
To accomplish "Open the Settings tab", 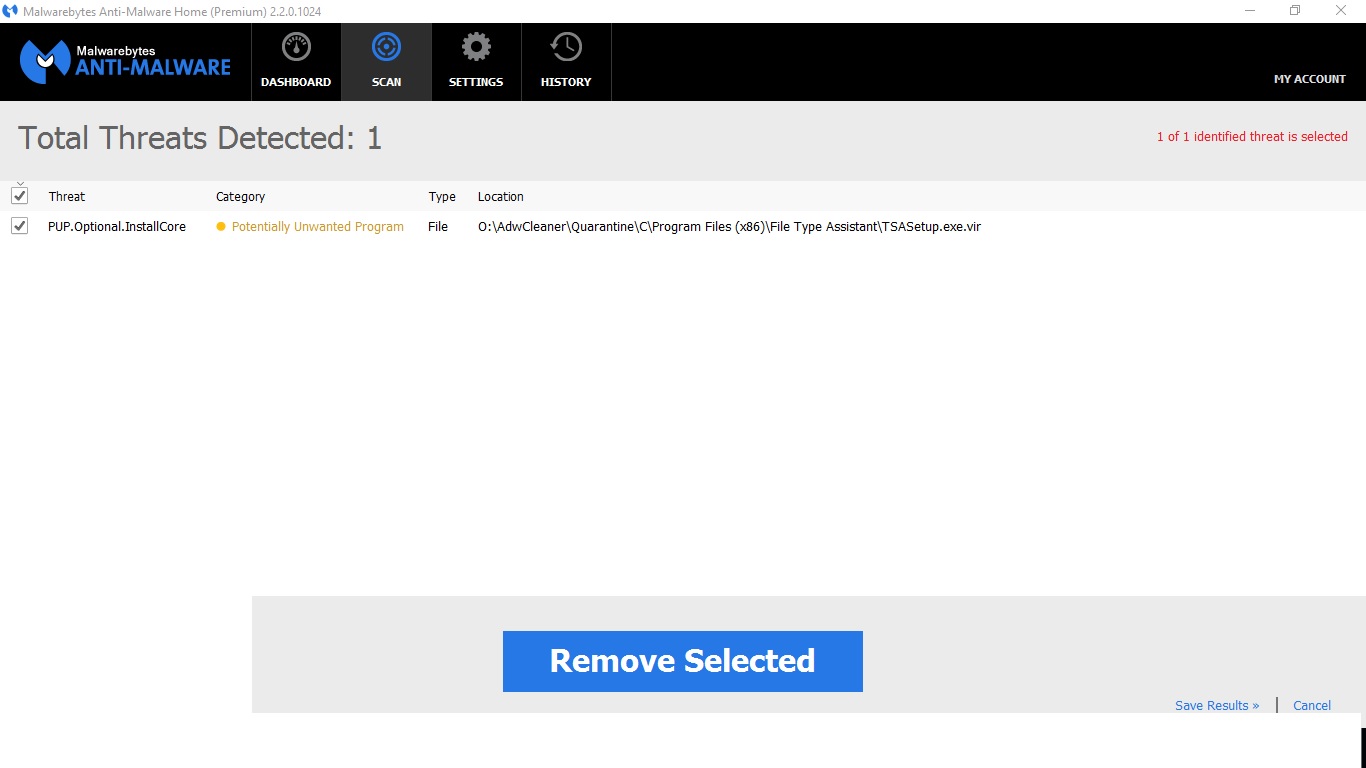I will click(476, 62).
